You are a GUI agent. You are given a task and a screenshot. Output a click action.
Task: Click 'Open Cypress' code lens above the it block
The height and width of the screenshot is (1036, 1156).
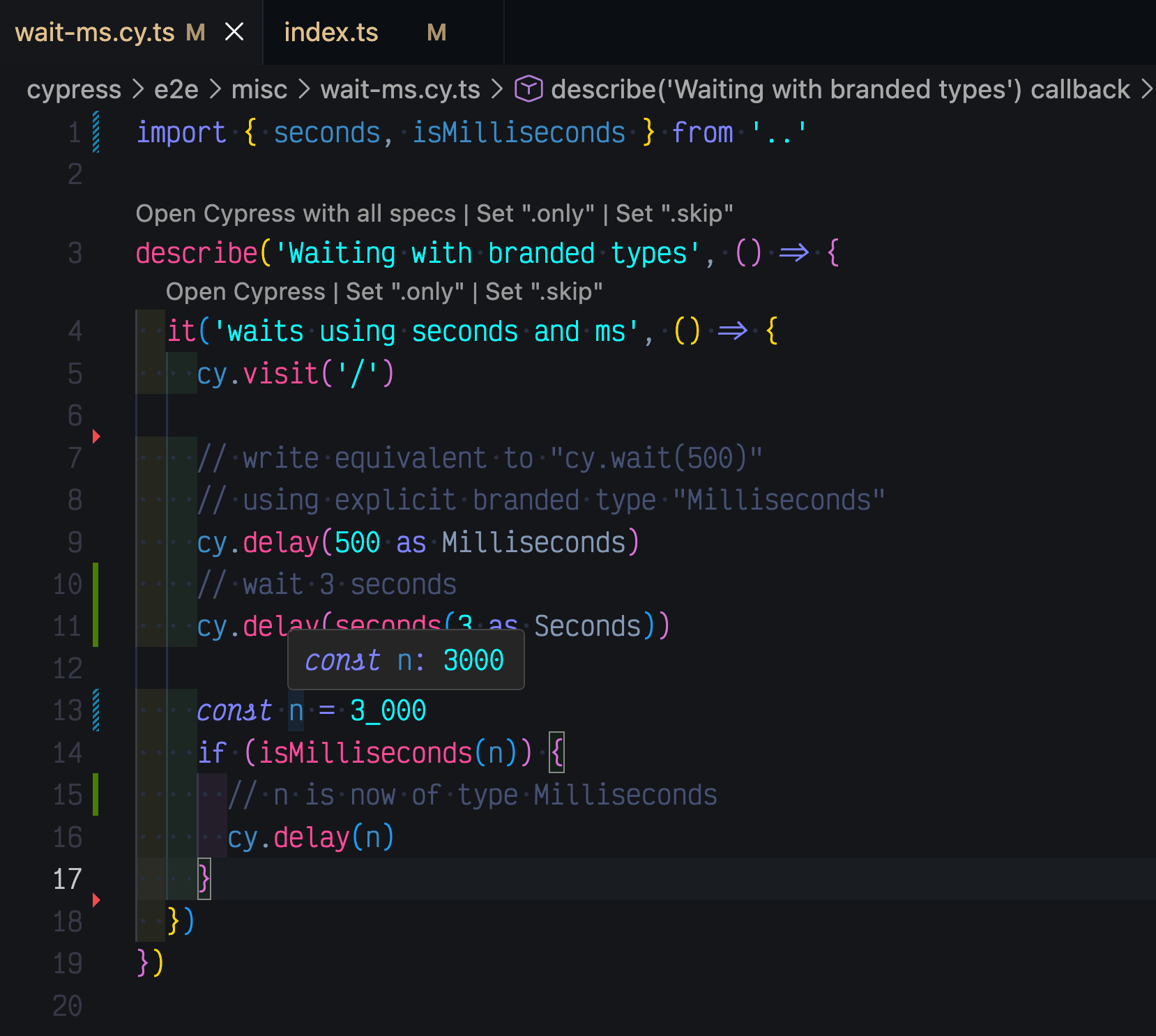[x=245, y=291]
